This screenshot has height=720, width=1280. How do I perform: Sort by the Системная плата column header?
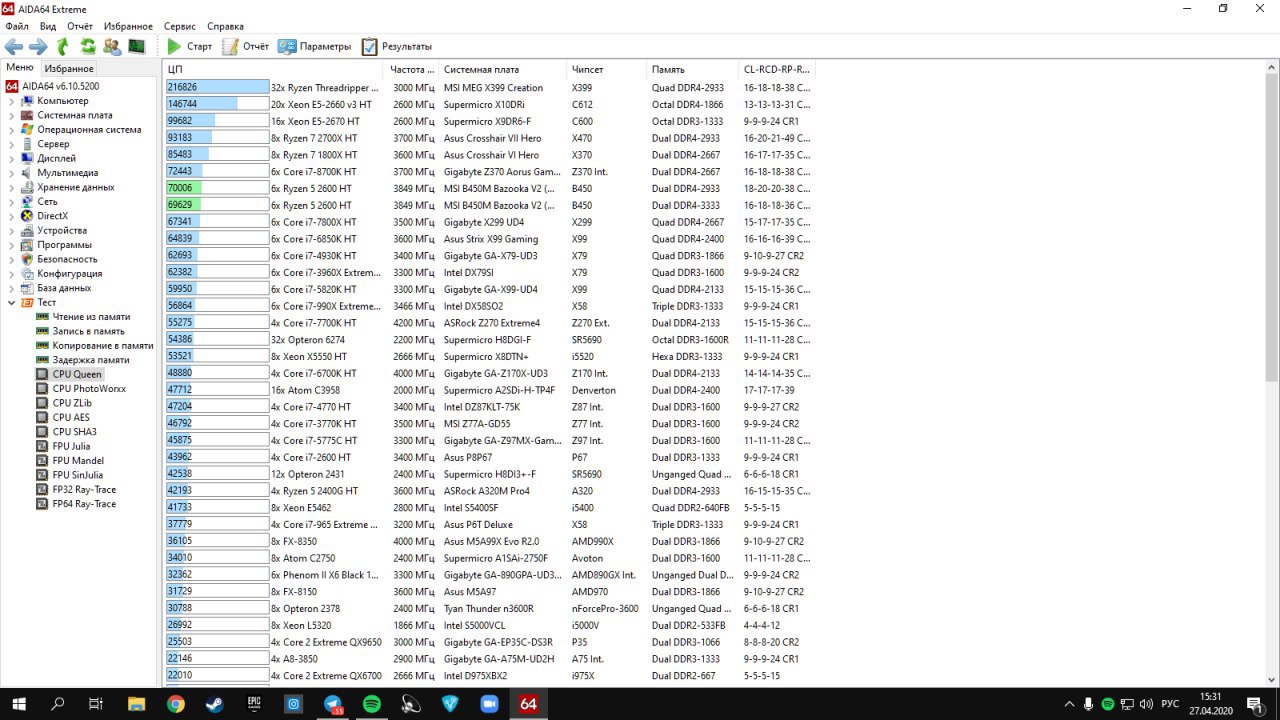(x=502, y=70)
